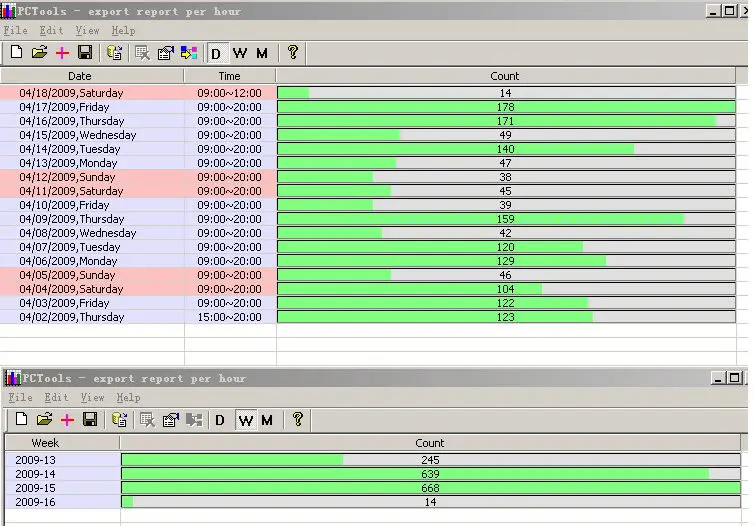Save using floppy disk icon in top window

(85, 53)
